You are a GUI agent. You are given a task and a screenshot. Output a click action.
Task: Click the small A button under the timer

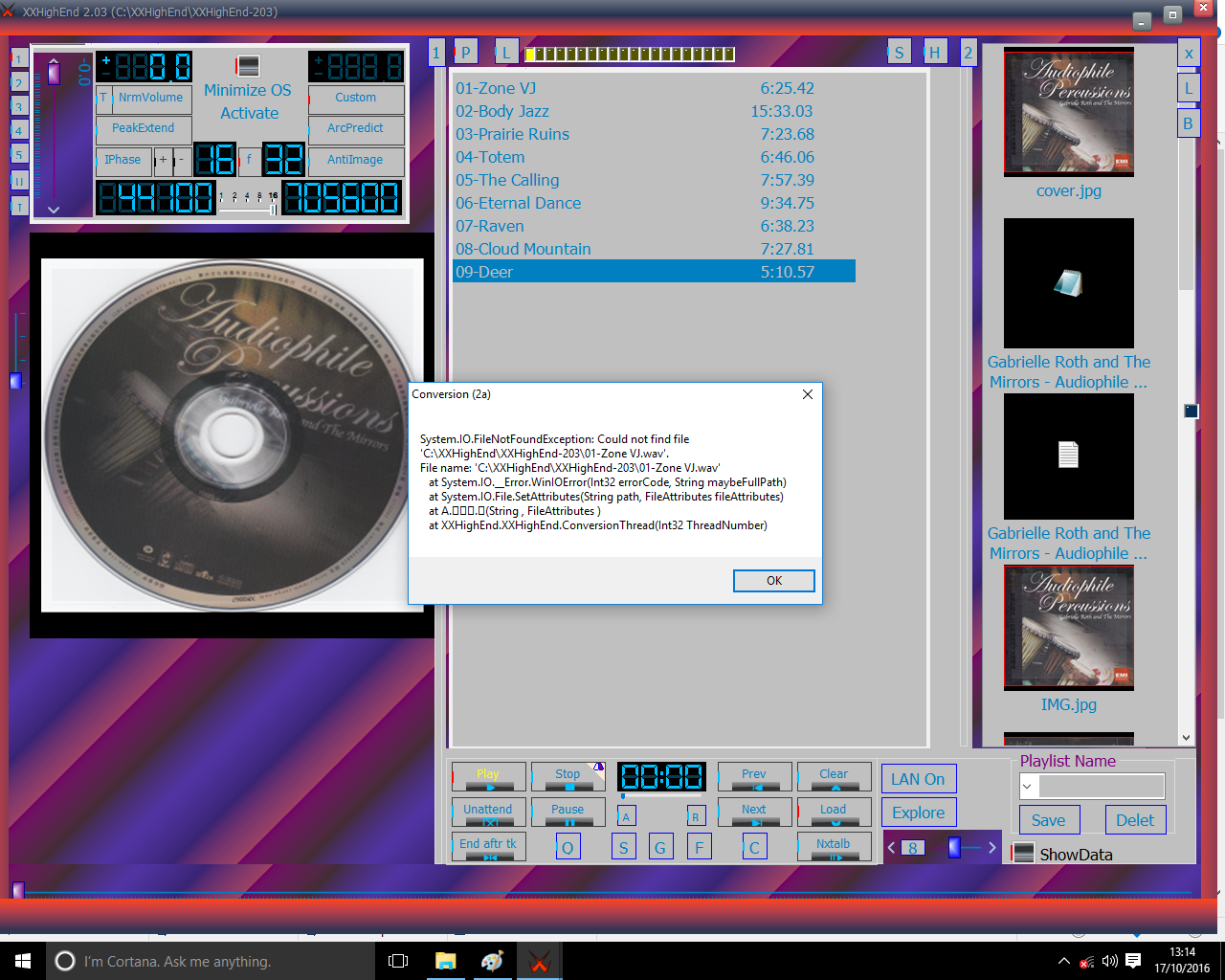(x=626, y=816)
